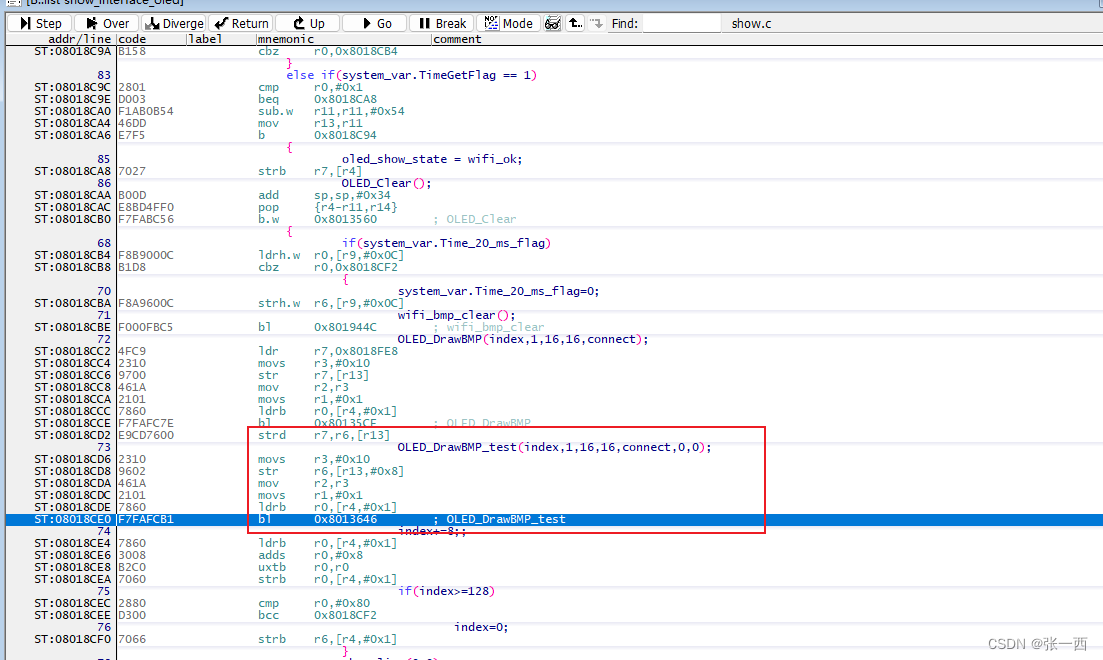Select the bcc 0x8018CF2 row

(x=554, y=615)
